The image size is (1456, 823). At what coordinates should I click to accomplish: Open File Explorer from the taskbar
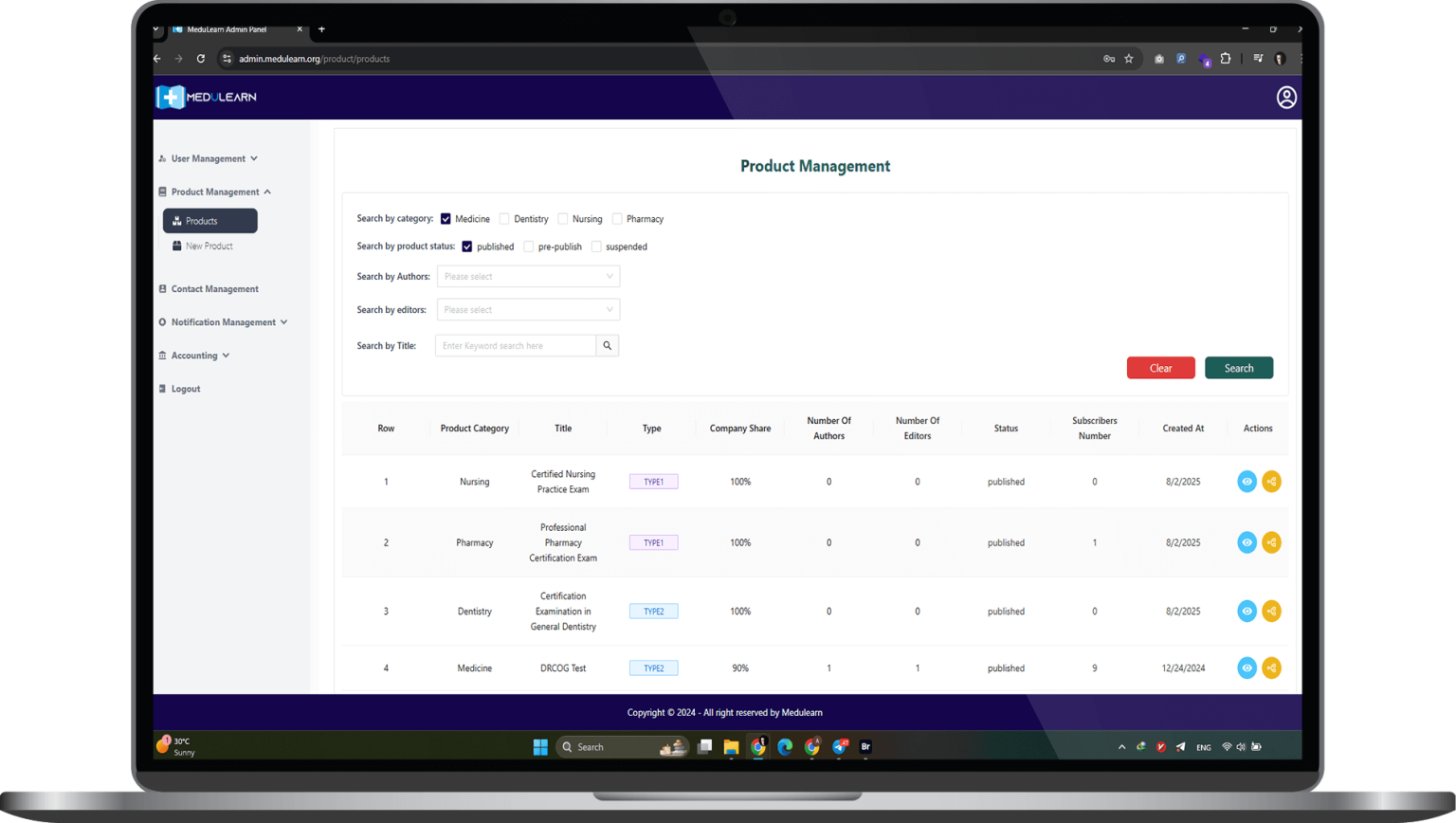[731, 747]
